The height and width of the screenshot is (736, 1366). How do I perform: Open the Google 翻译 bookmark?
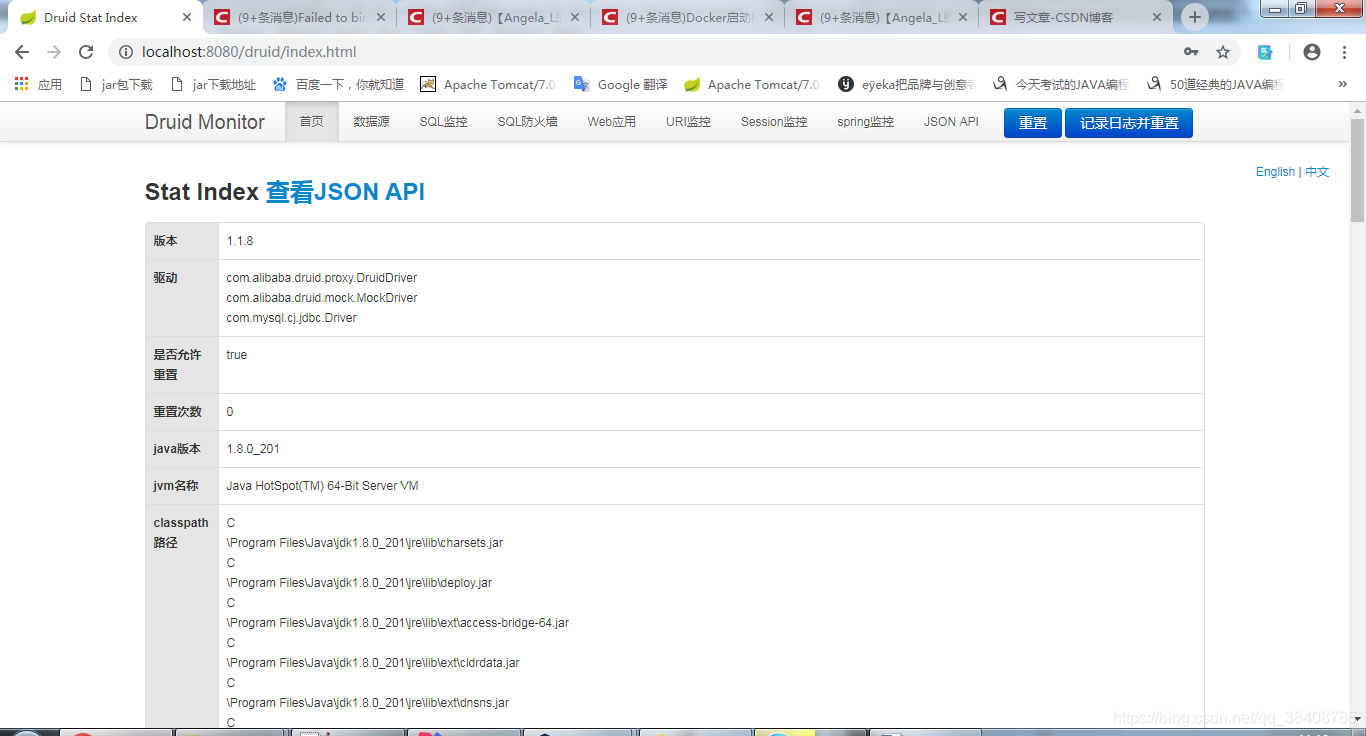click(620, 85)
